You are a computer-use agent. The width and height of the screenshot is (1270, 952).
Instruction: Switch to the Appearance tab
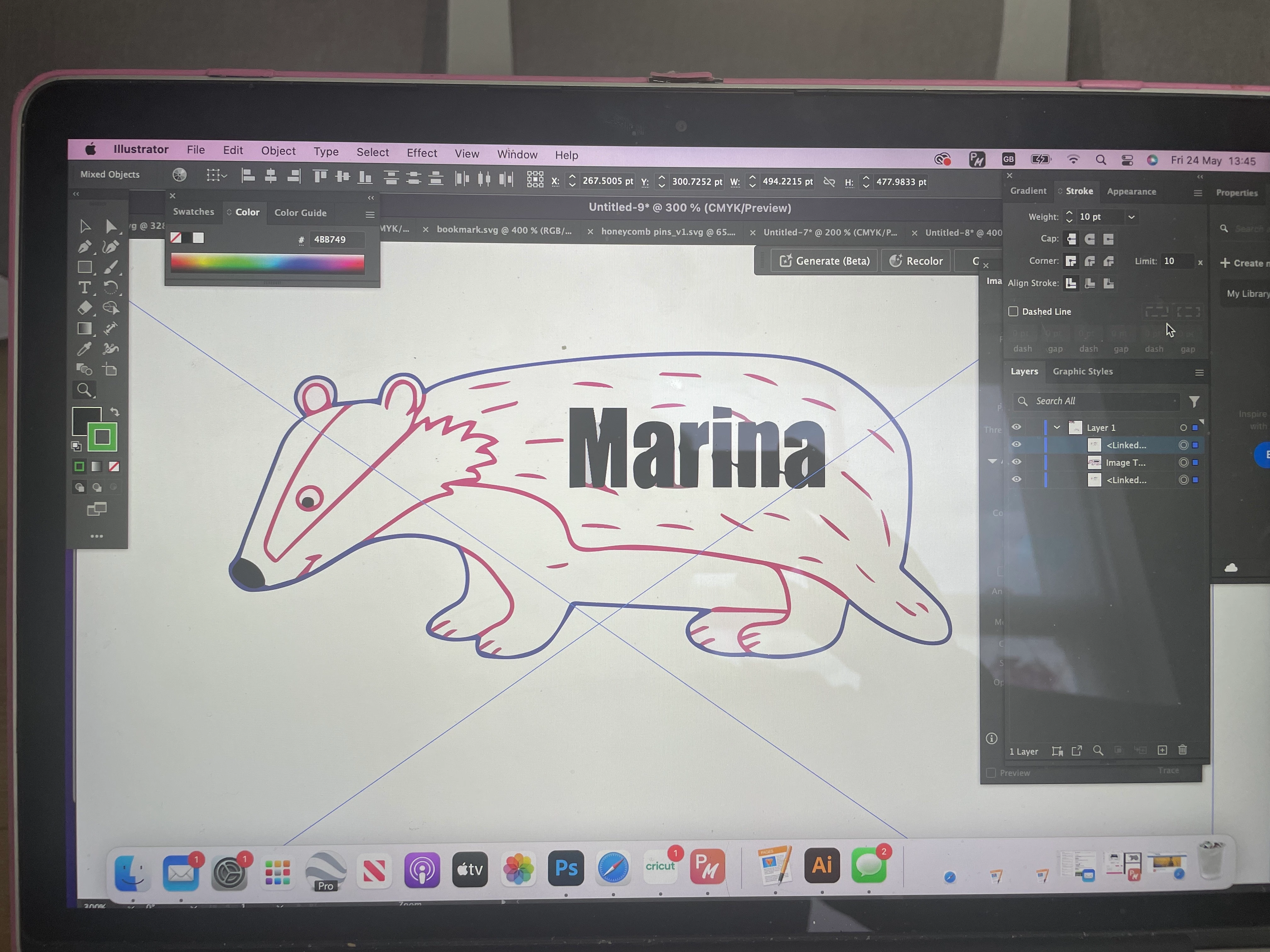[1131, 192]
